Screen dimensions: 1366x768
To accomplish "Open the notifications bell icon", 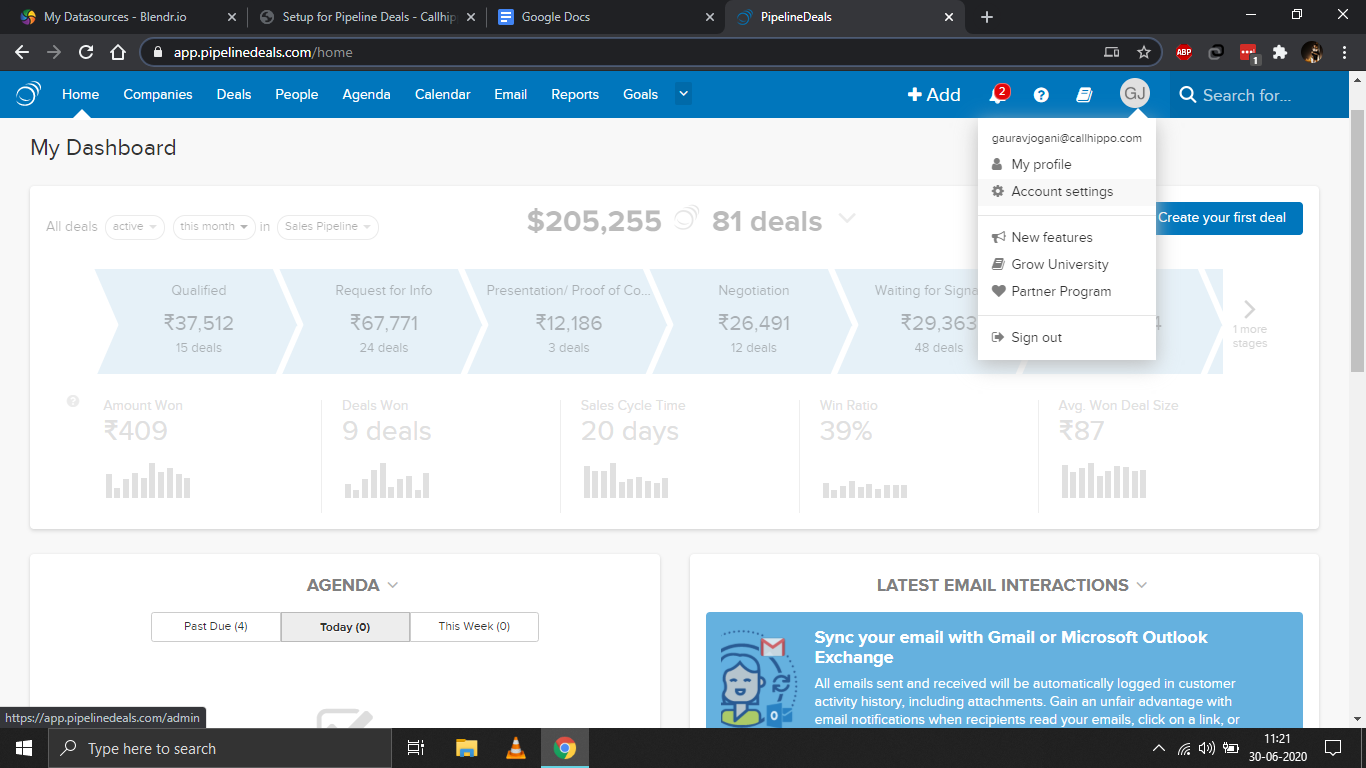I will pyautogui.click(x=997, y=95).
